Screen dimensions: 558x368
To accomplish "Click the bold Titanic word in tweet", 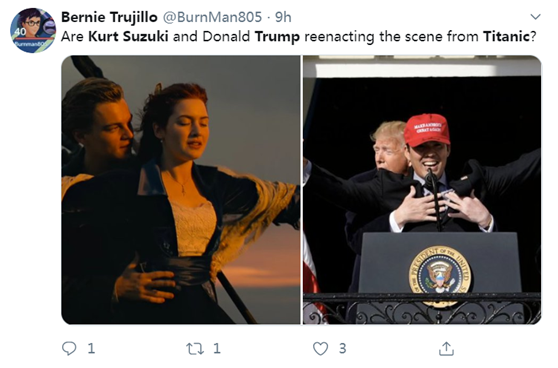I will [506, 36].
